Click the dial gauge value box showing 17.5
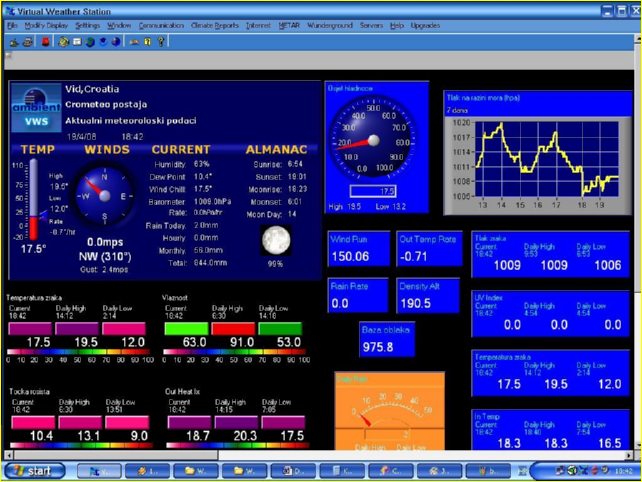This screenshot has width=642, height=482. click(373, 191)
